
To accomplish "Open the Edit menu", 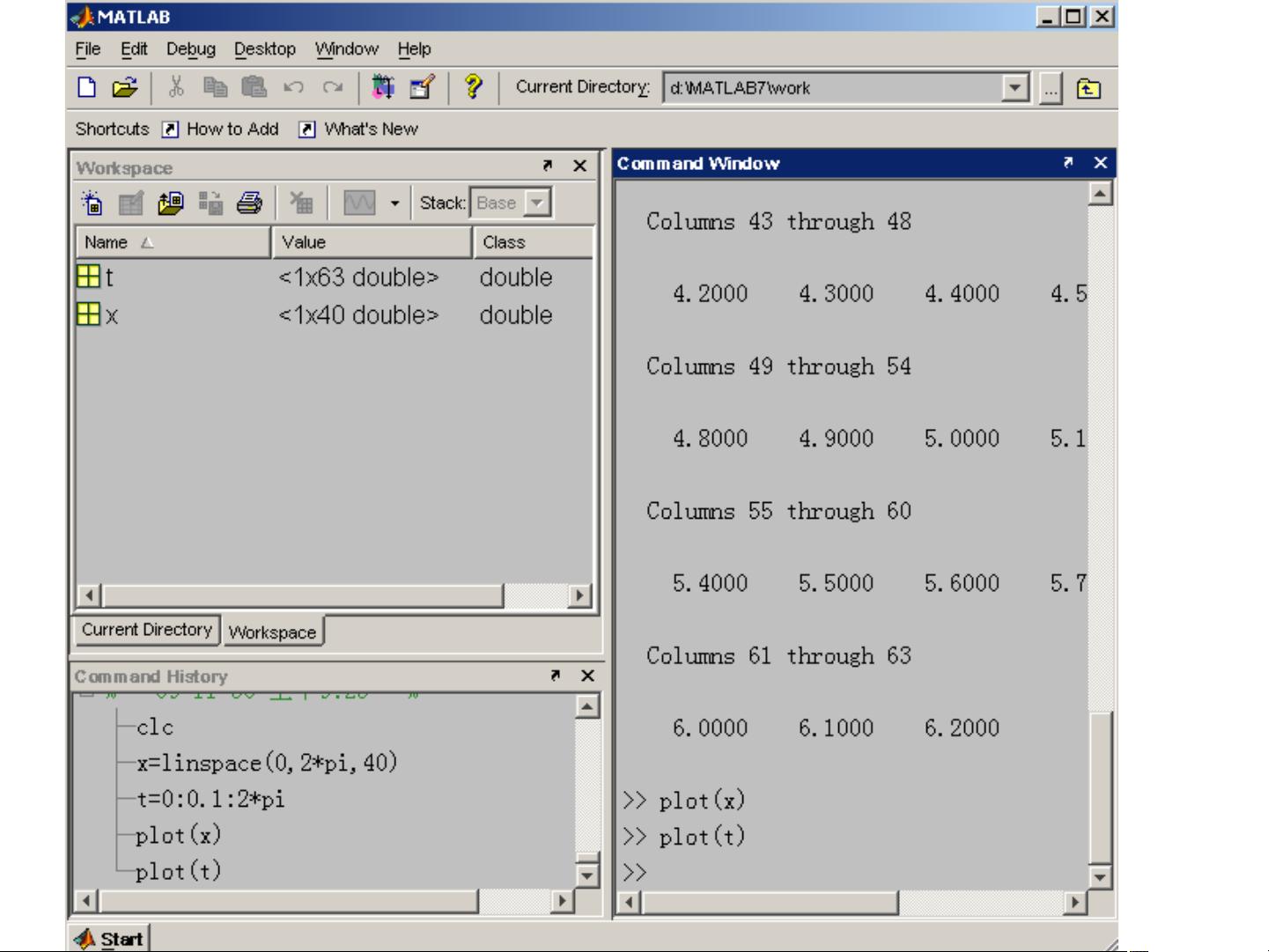I will coord(134,49).
